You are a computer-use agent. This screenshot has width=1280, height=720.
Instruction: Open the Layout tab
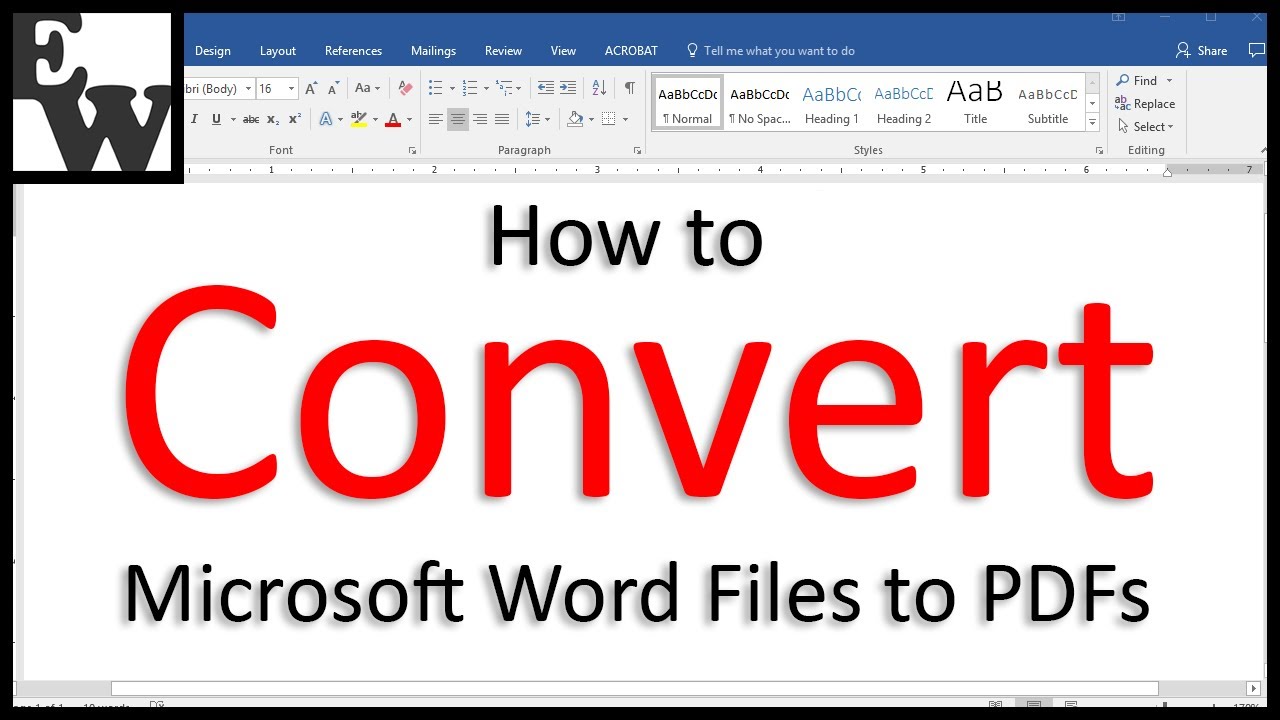[x=278, y=51]
